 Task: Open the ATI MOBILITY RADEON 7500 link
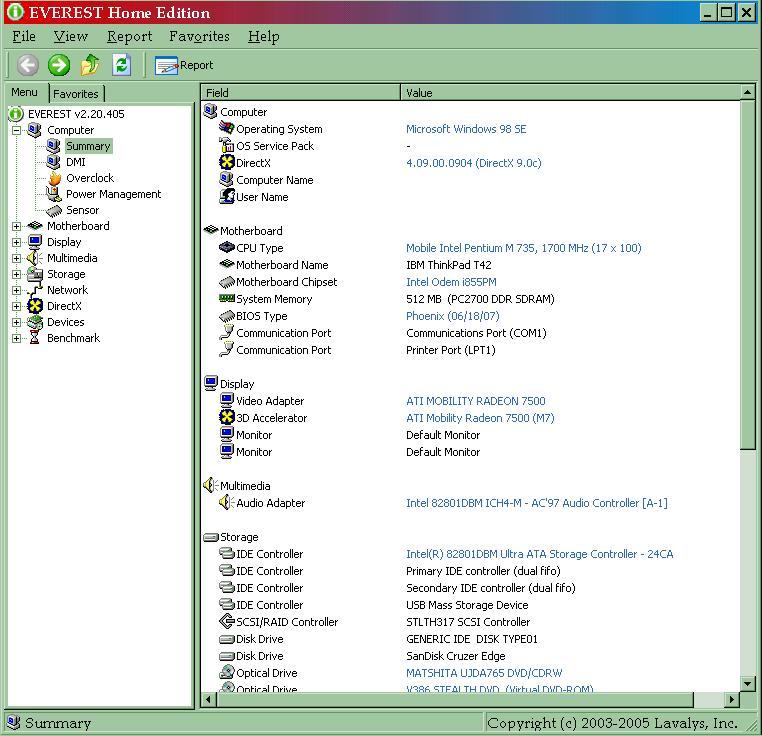click(476, 401)
